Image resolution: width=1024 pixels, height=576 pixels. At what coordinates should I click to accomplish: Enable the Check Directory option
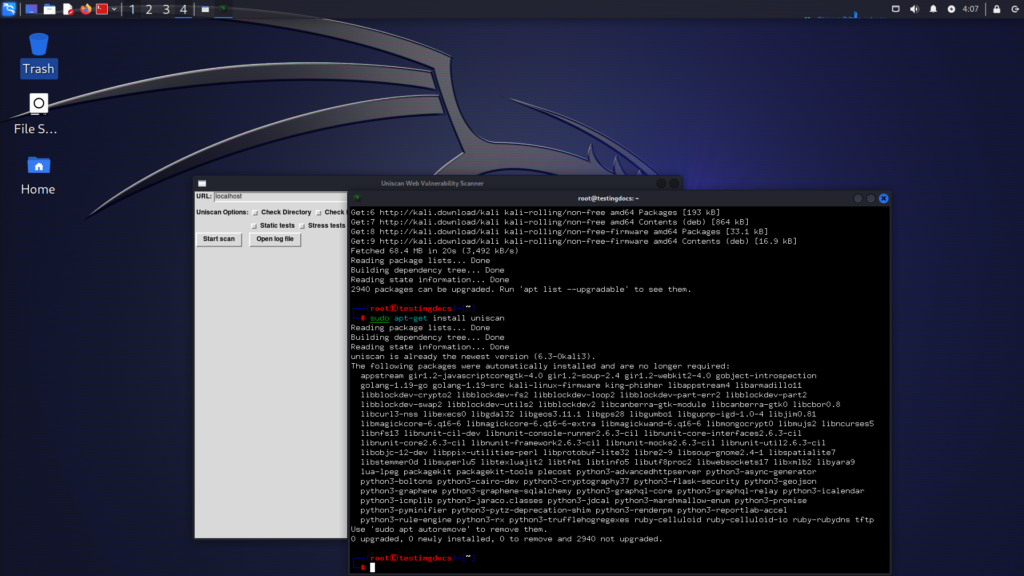255,212
